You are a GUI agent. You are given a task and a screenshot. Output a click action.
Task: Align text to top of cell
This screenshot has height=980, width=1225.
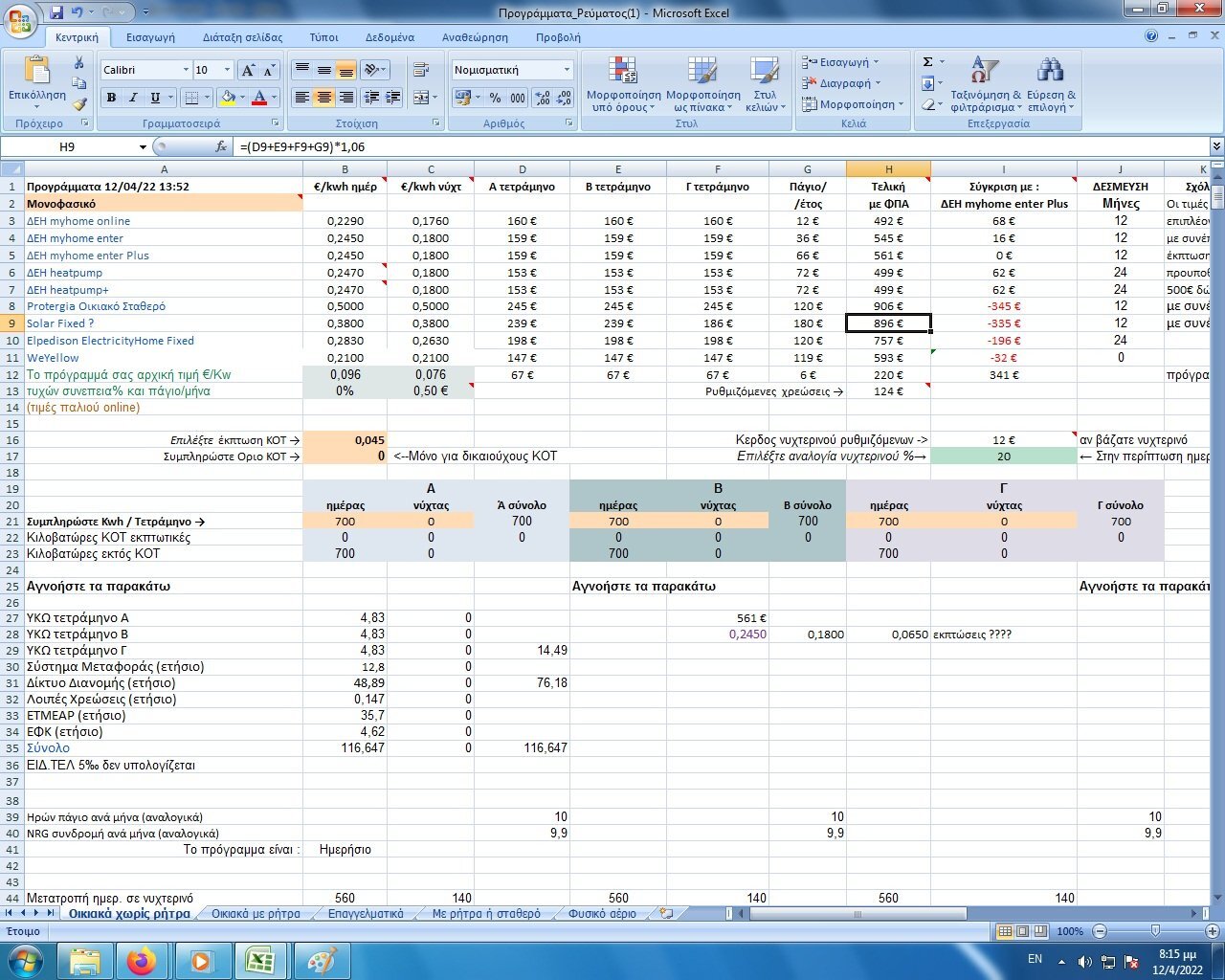click(x=302, y=70)
